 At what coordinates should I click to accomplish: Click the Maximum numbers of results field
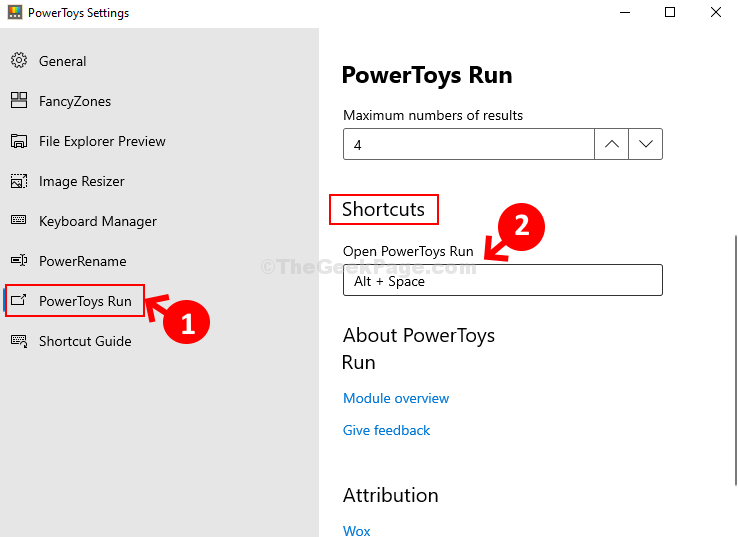[x=469, y=144]
